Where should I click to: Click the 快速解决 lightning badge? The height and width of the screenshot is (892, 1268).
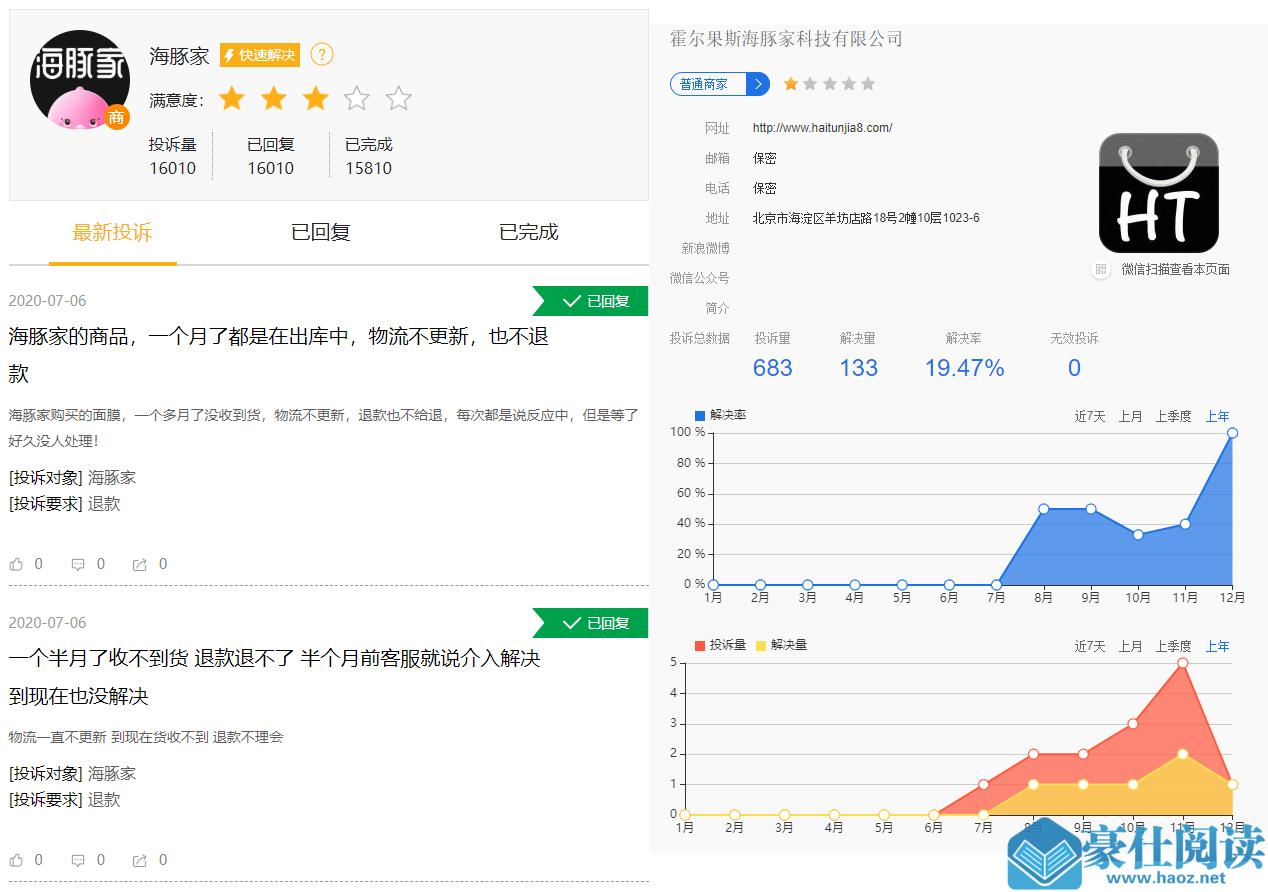tap(260, 55)
